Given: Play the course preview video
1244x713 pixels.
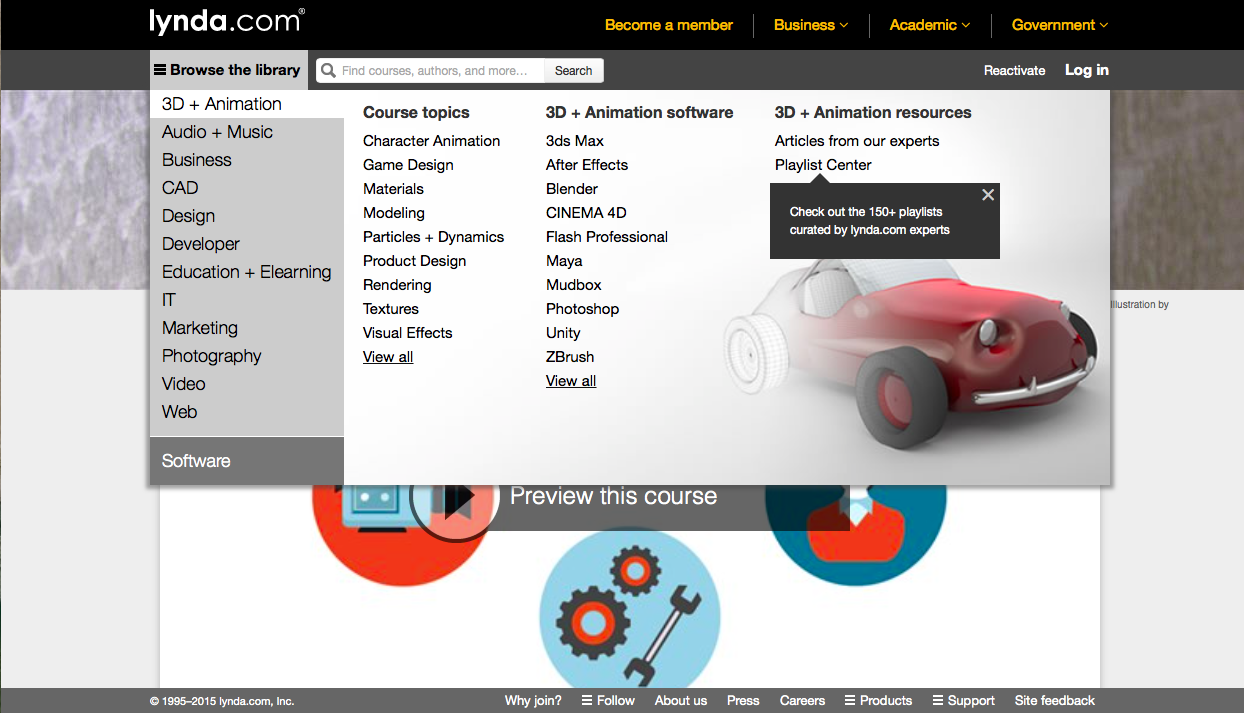Looking at the screenshot, I should [x=455, y=496].
